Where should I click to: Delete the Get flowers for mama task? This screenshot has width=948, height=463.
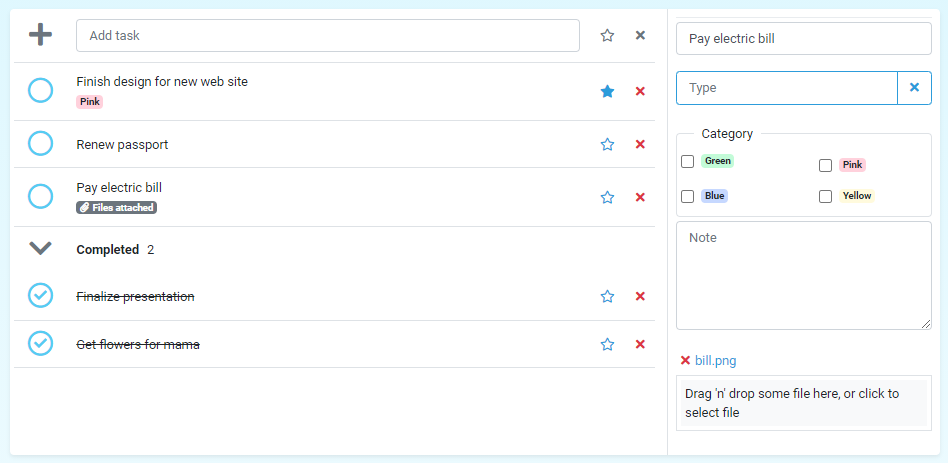pos(640,345)
